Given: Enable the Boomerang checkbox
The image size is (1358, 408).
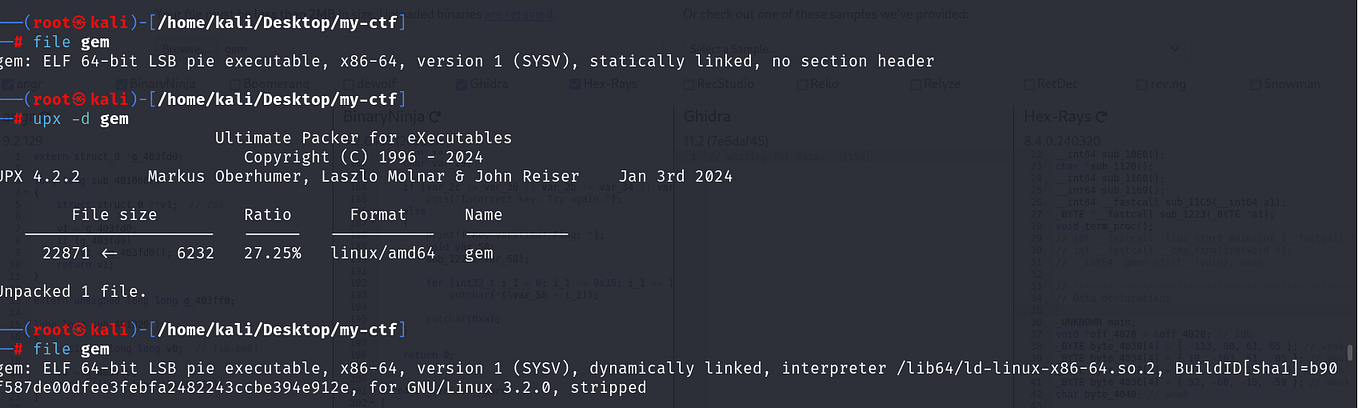Looking at the screenshot, I should click(x=234, y=84).
